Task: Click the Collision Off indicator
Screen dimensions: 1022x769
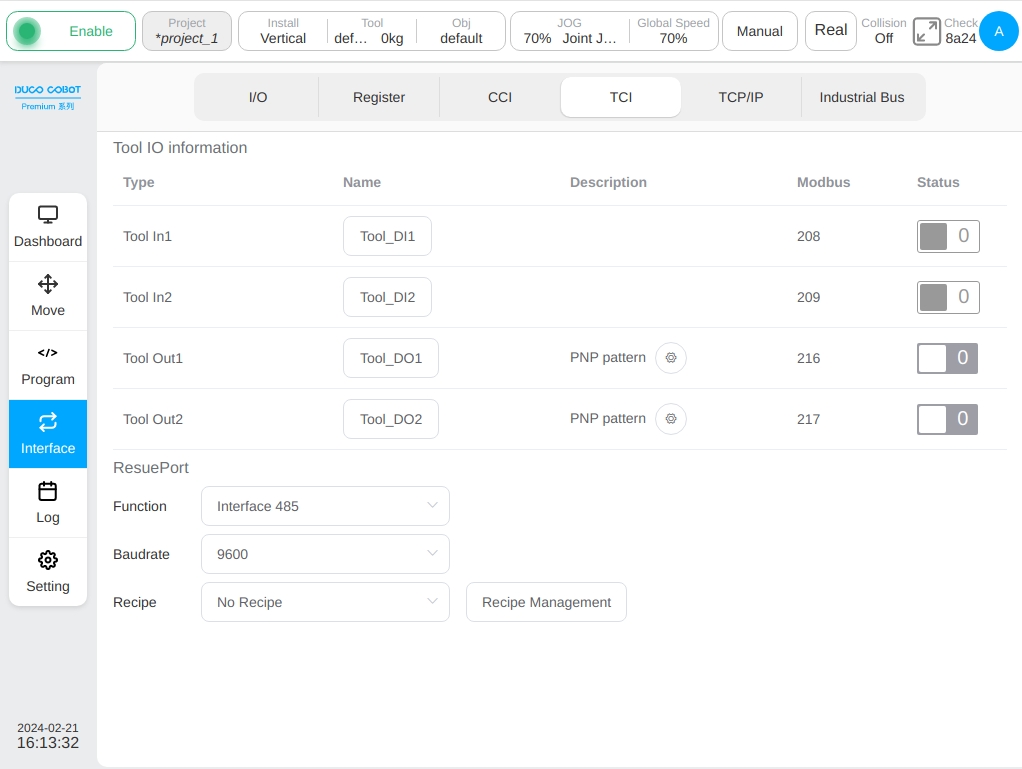Action: [x=883, y=31]
